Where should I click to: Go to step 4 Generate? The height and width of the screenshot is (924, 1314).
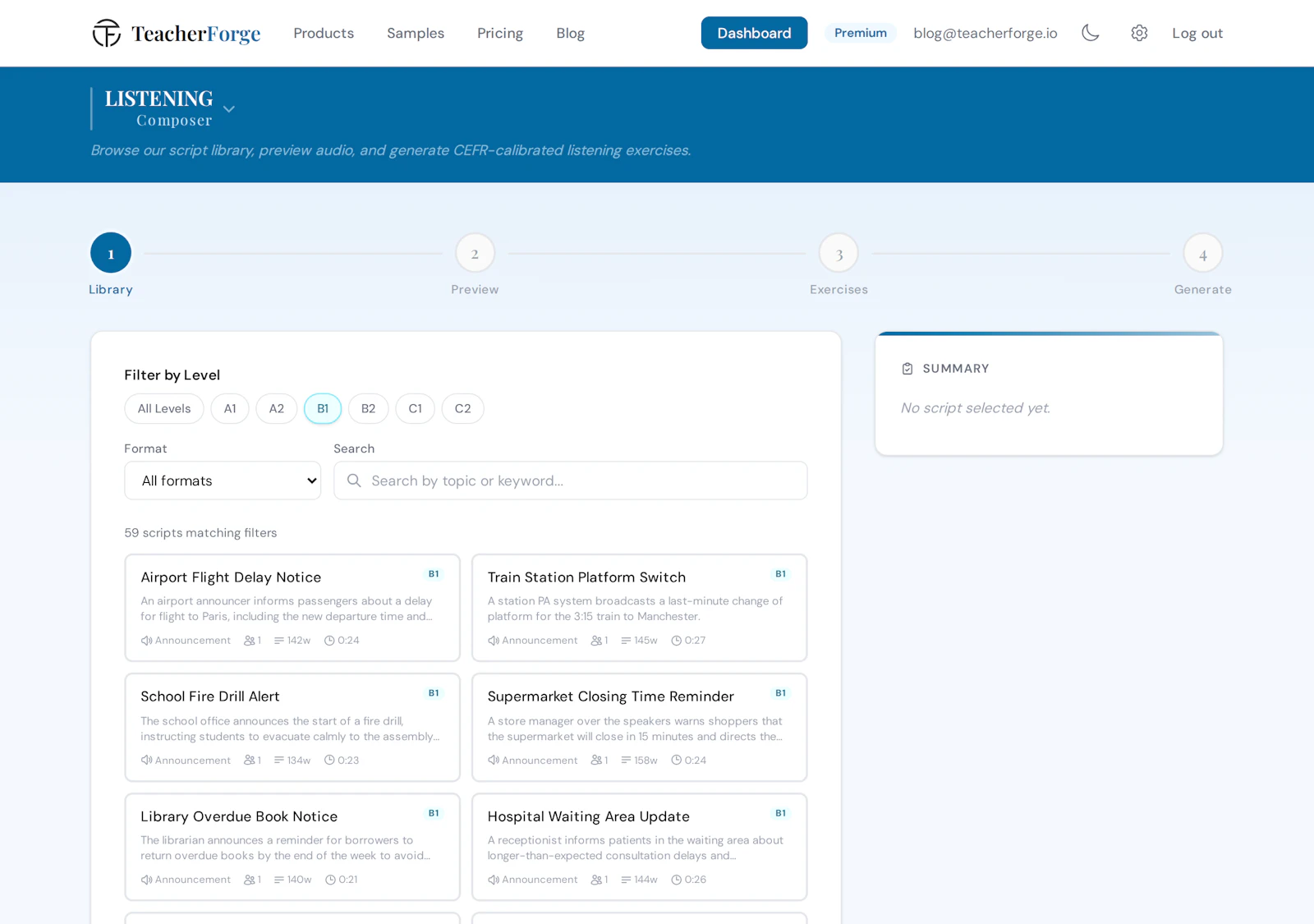point(1203,253)
